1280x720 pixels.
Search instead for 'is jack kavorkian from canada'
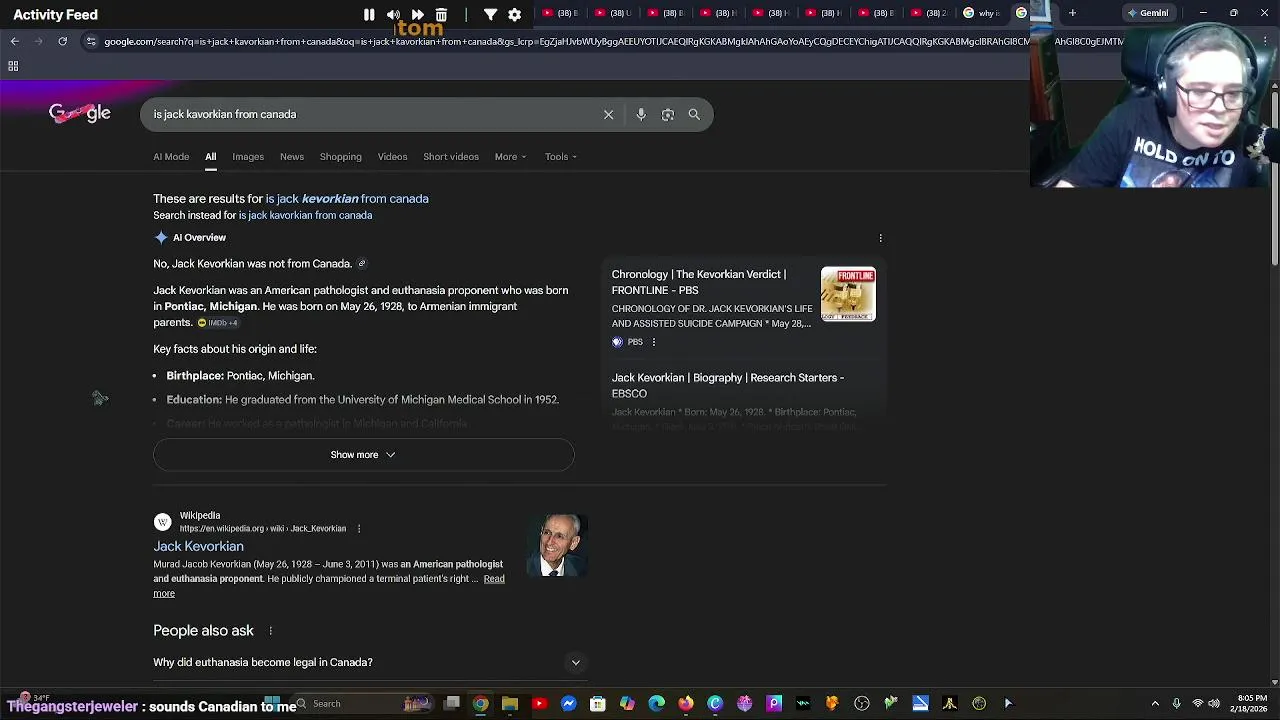click(x=305, y=216)
